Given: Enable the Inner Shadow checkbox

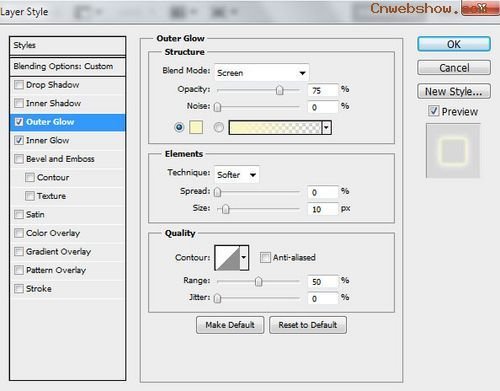Looking at the screenshot, I should [x=19, y=103].
